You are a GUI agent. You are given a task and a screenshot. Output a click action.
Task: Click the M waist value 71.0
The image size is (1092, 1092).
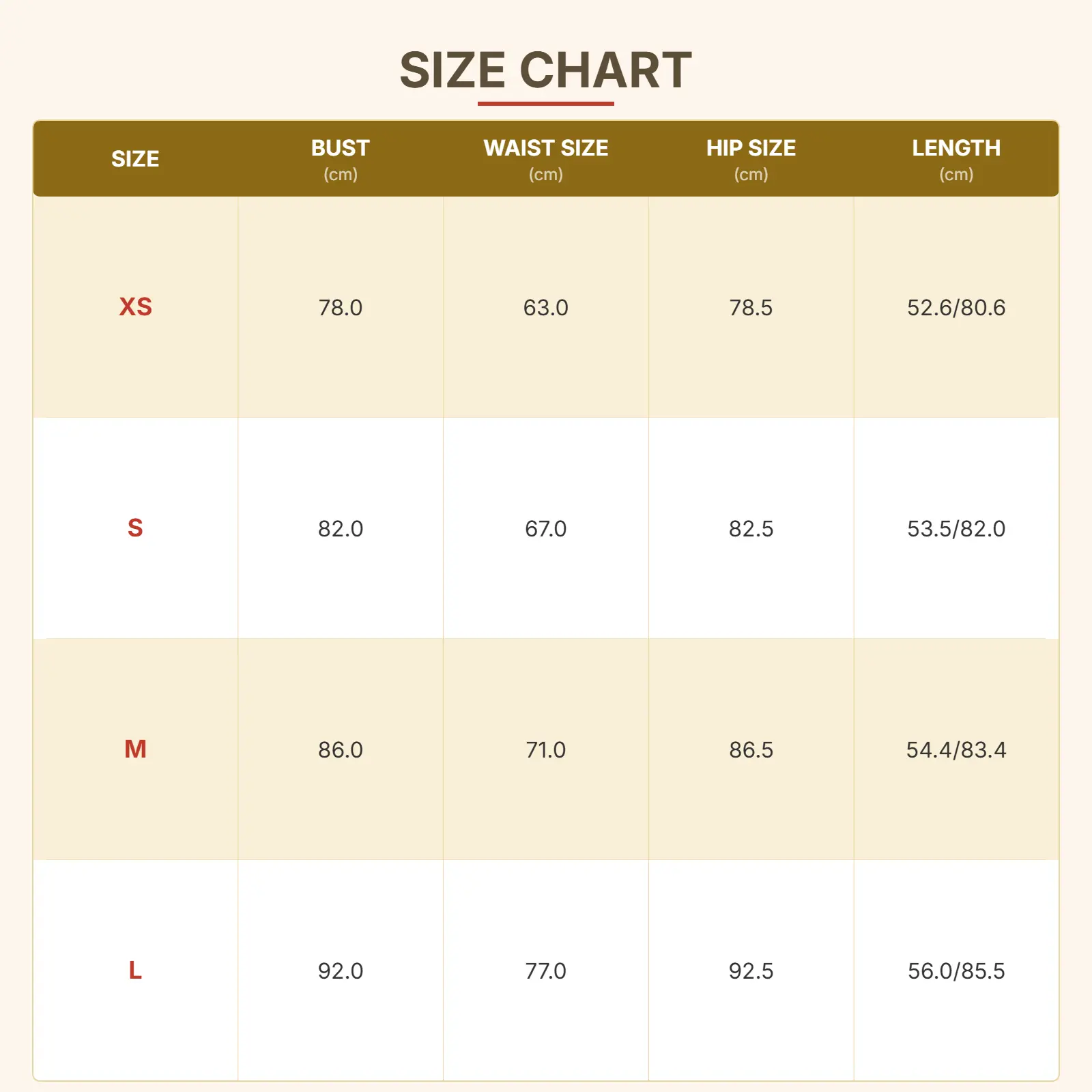click(x=546, y=750)
